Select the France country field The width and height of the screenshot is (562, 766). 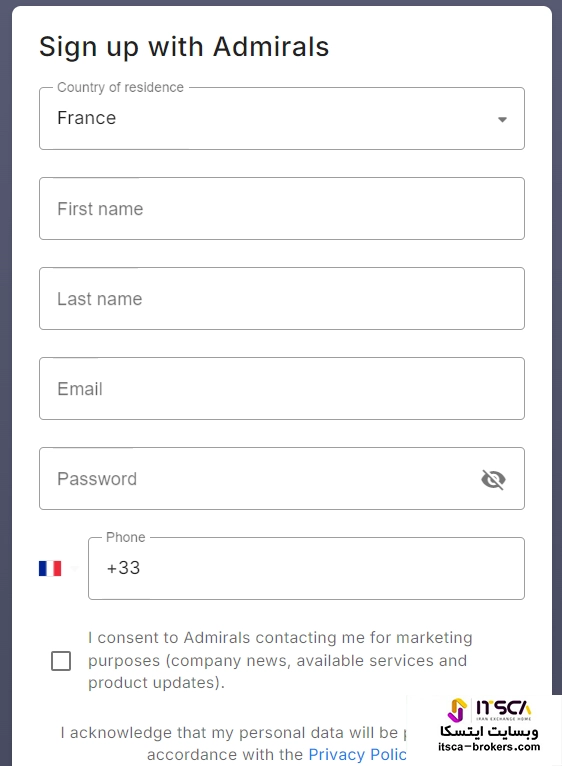(282, 119)
